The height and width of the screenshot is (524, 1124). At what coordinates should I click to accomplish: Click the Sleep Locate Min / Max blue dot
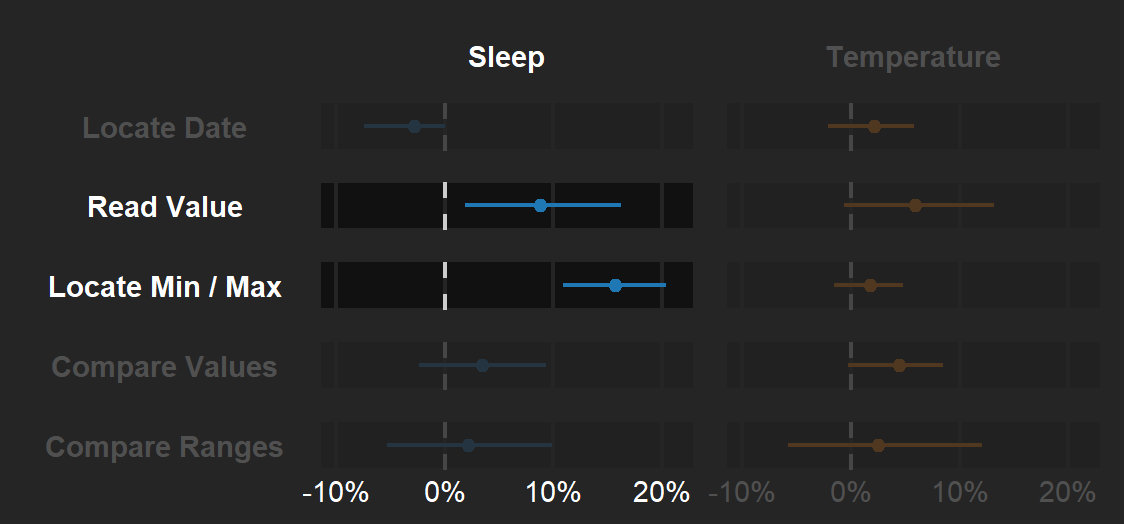pos(615,285)
